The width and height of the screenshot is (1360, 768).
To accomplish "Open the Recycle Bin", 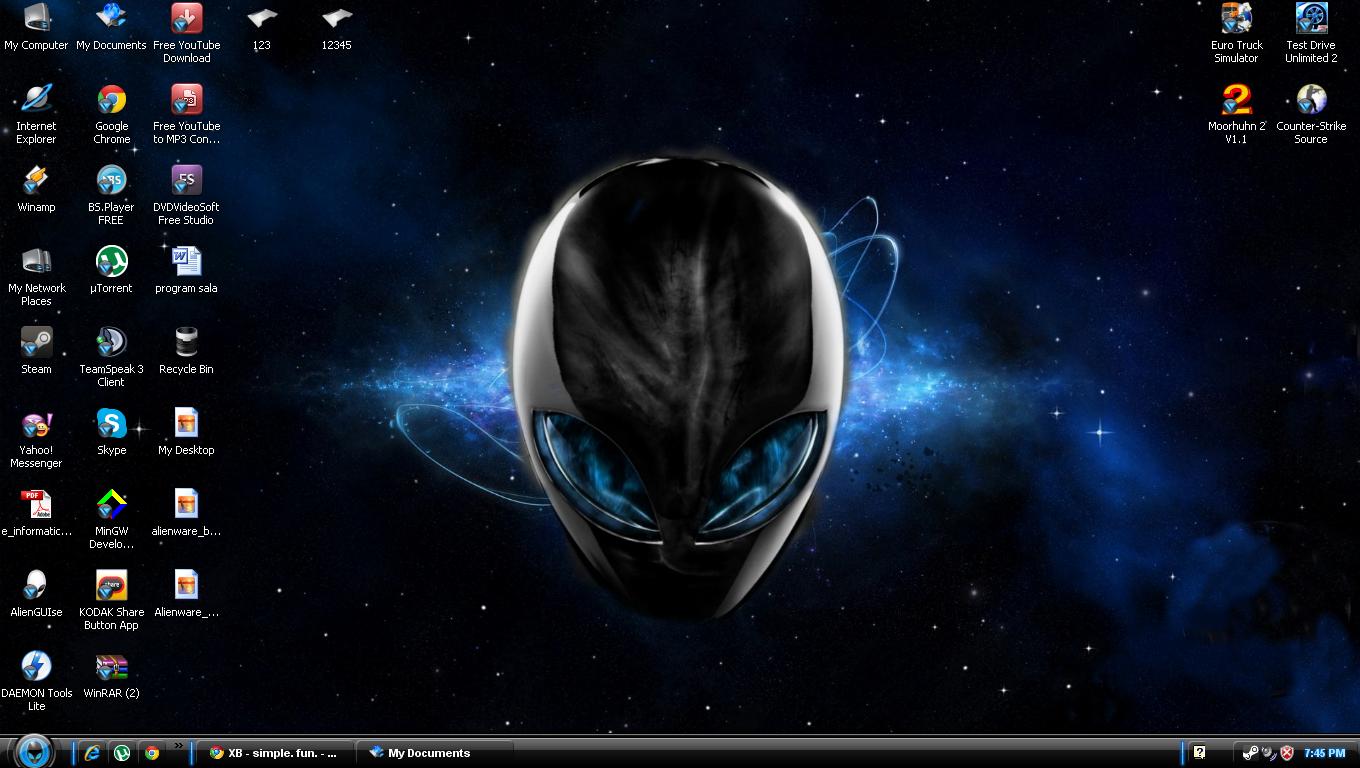I will pyautogui.click(x=186, y=351).
